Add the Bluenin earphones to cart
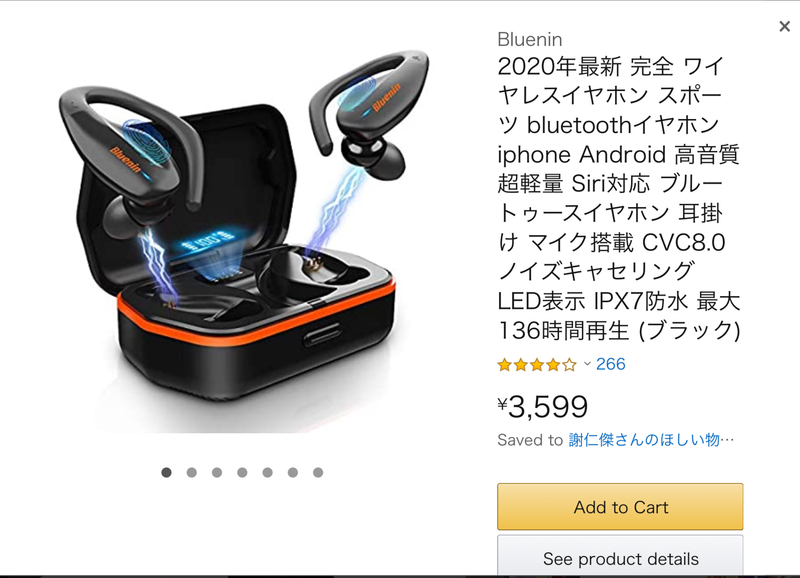 coord(620,507)
